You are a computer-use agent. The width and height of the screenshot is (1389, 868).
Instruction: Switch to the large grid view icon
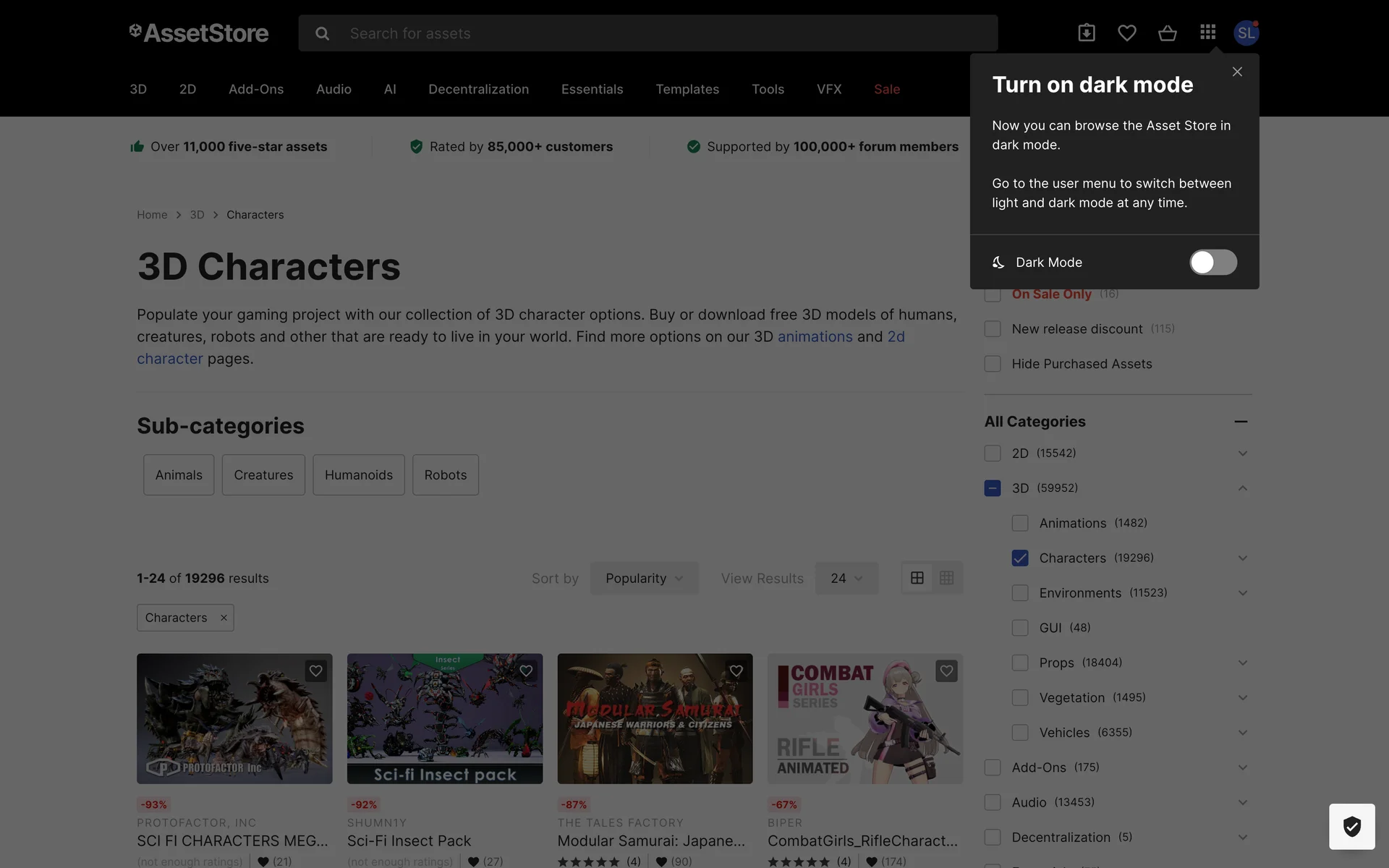[917, 578]
